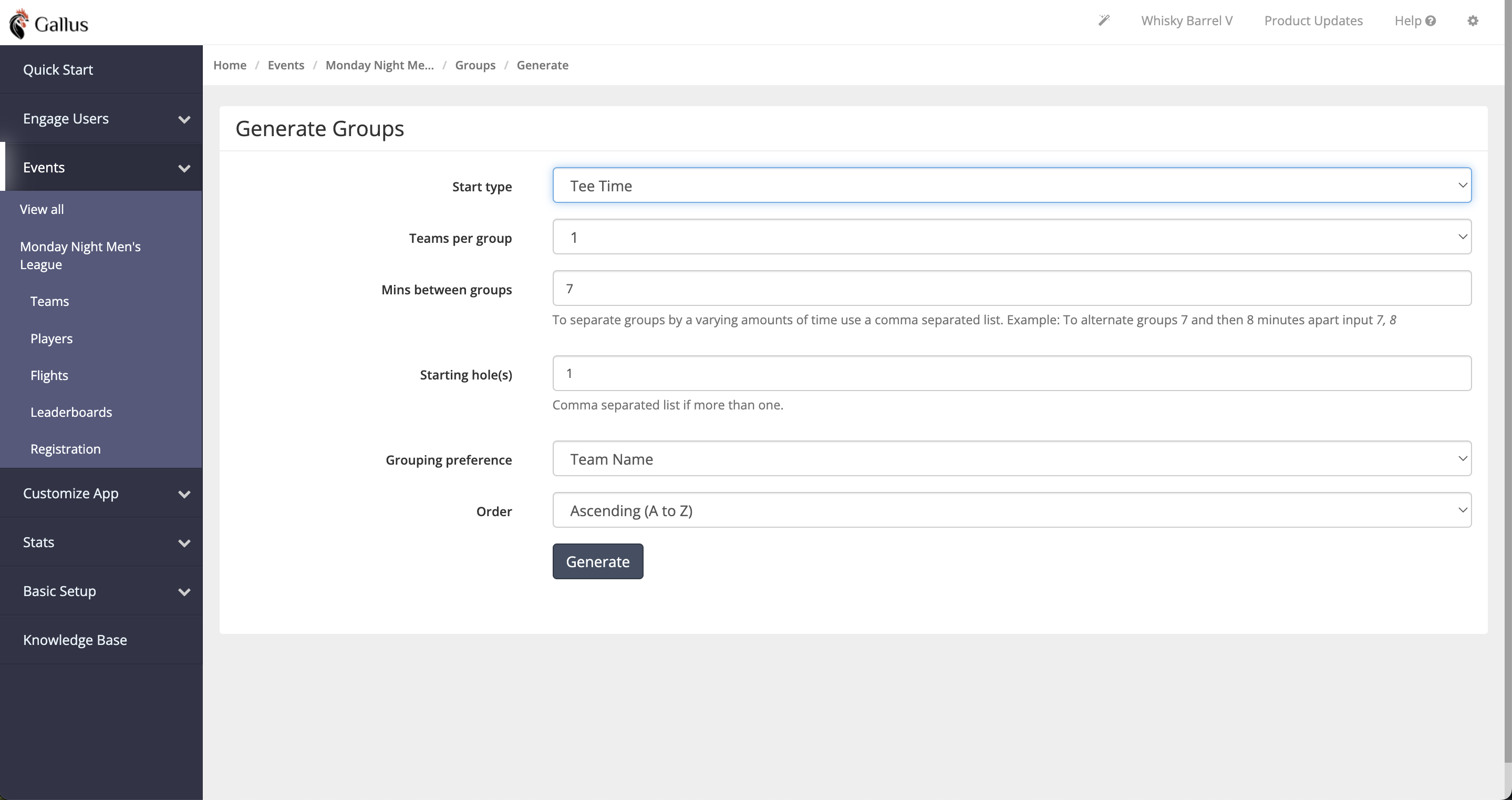This screenshot has height=800, width=1512.
Task: Click the Mins between groups label
Action: (x=447, y=290)
